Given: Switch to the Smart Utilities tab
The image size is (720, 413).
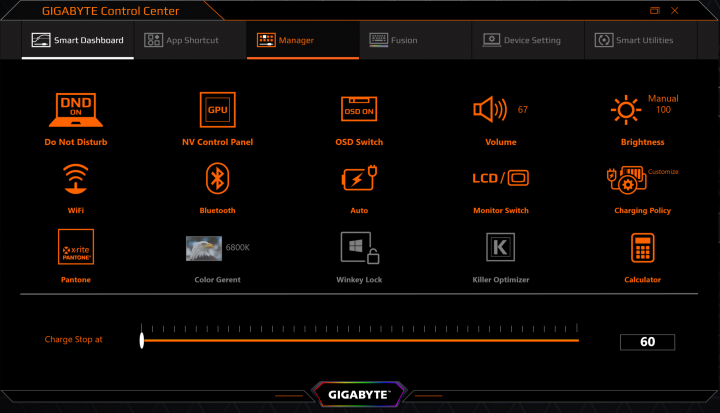Looking at the screenshot, I should pos(641,40).
